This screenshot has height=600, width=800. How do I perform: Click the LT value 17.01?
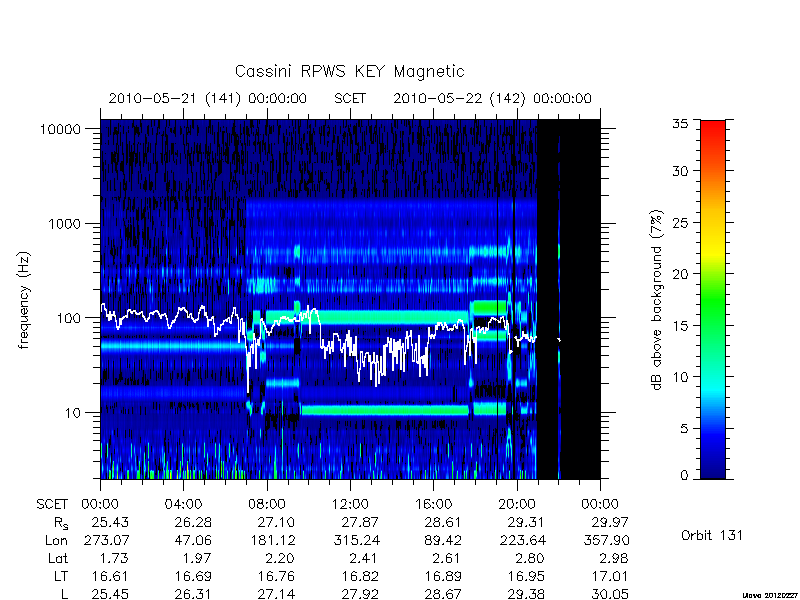point(609,577)
